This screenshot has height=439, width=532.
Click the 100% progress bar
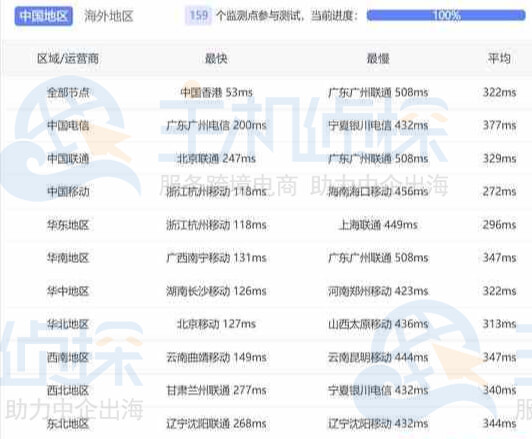tap(446, 15)
